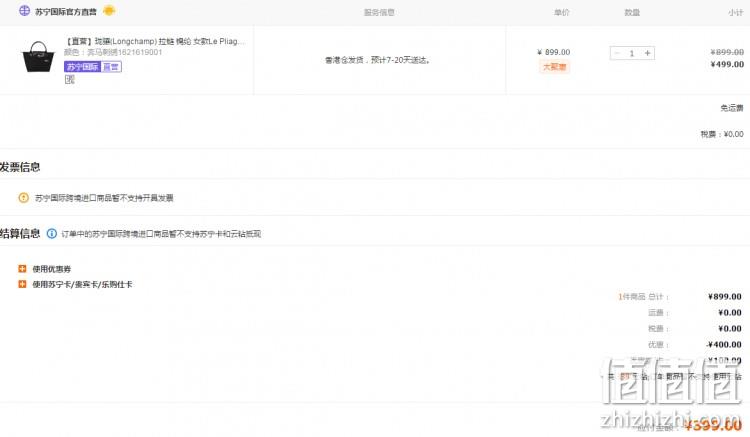The height and width of the screenshot is (437, 750).
Task: Select the invoice notice 苏宁国际跨境进口商品 text
Action: tap(104, 198)
